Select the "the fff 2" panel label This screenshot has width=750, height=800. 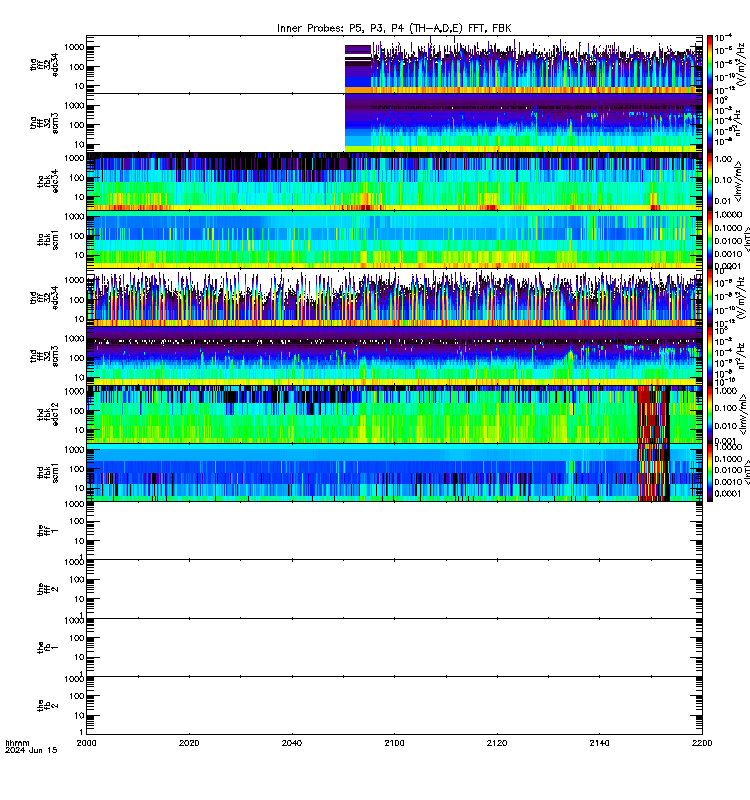coord(48,589)
